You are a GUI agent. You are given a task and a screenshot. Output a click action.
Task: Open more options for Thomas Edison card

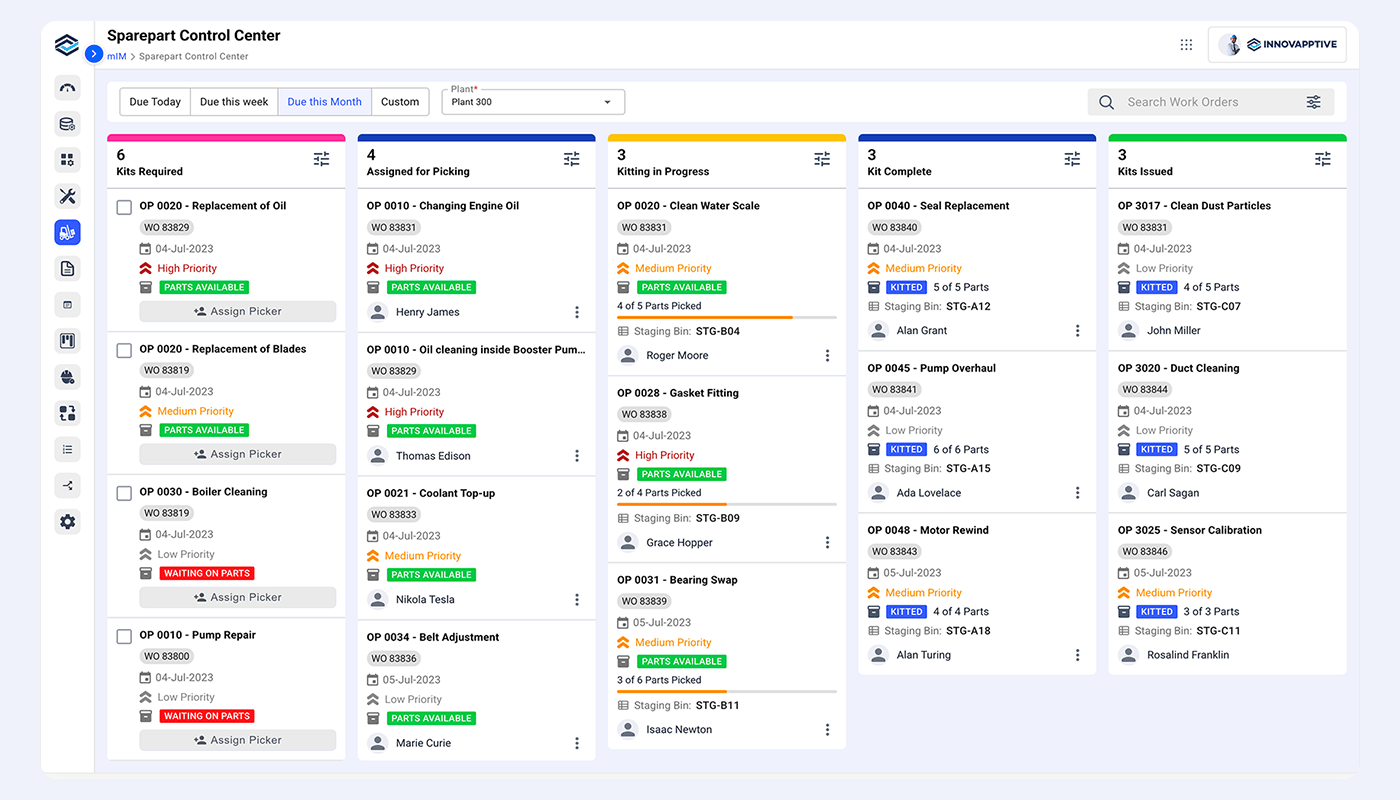click(577, 456)
